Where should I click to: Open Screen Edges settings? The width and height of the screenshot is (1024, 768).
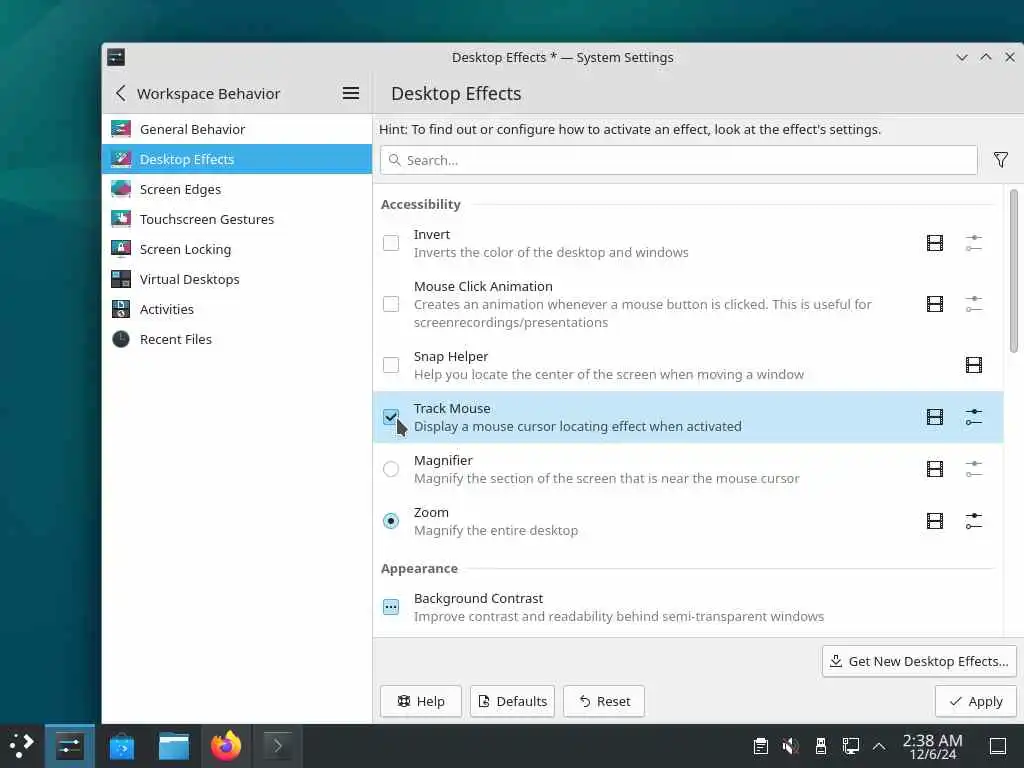(x=236, y=189)
